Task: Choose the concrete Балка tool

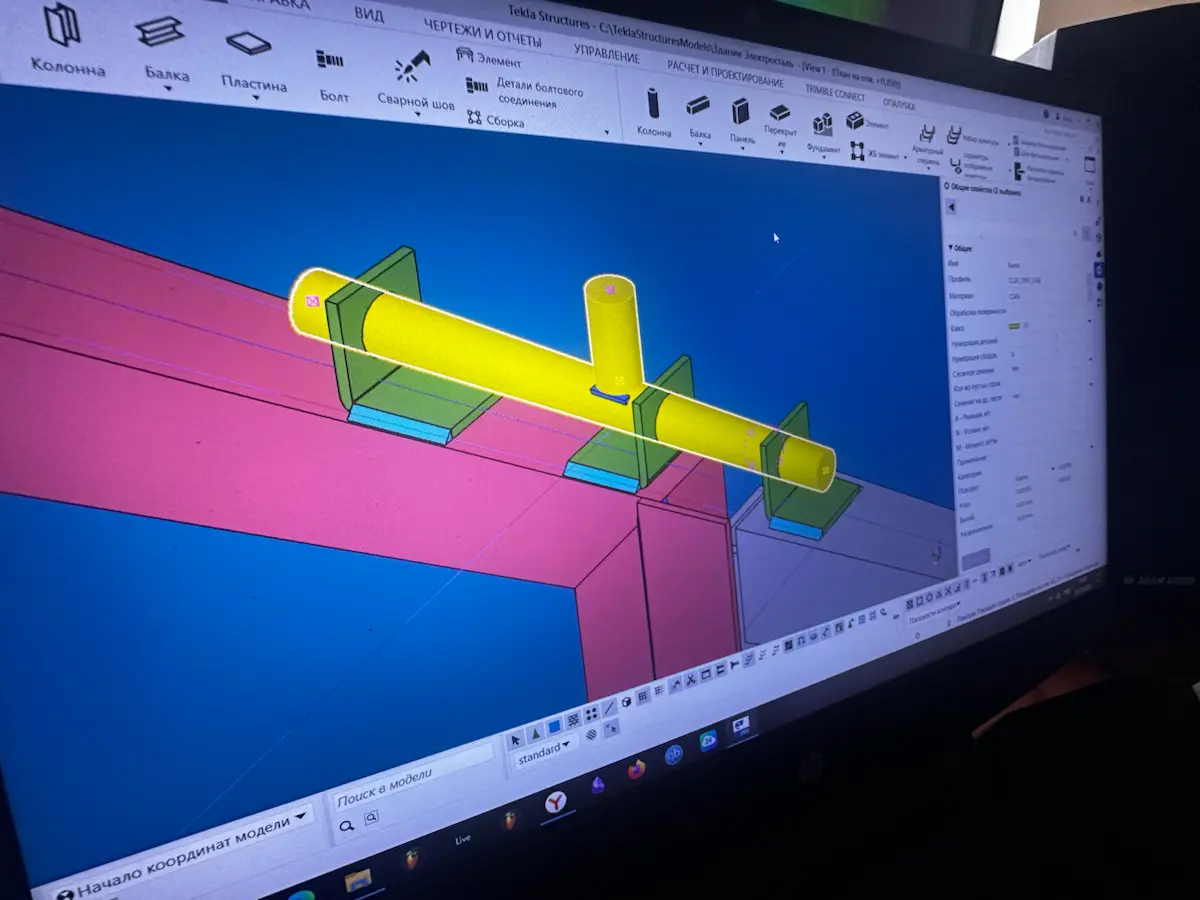Action: pos(699,116)
